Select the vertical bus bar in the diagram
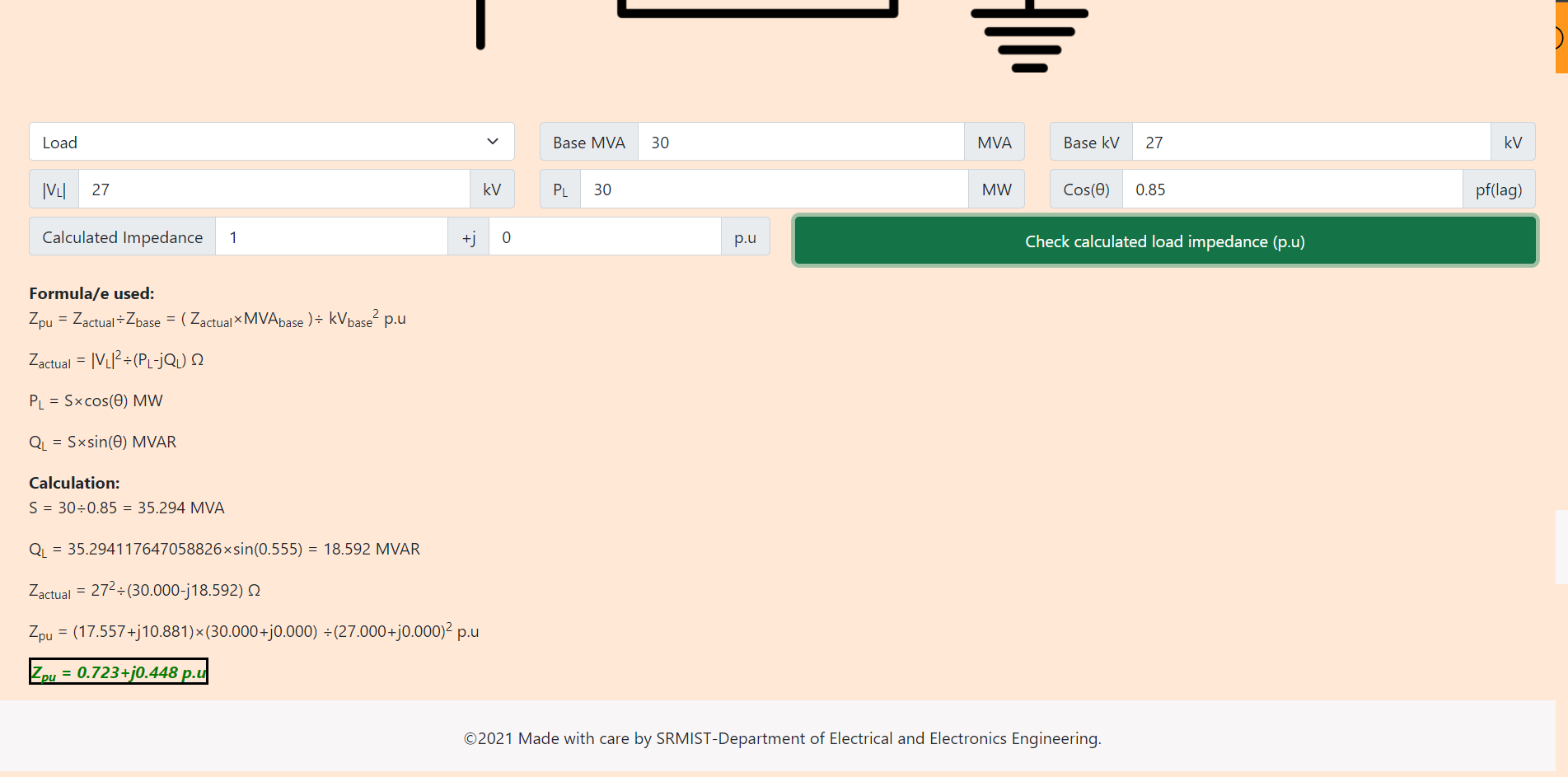The image size is (1568, 777). (x=480, y=25)
